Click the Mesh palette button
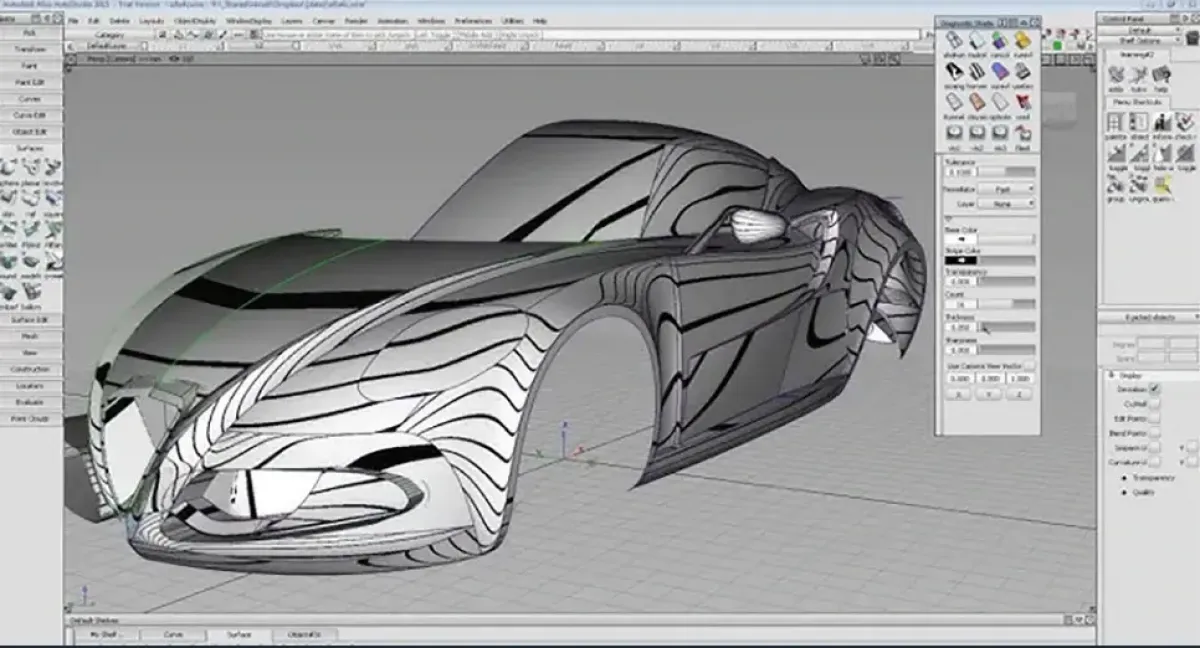 click(x=30, y=336)
